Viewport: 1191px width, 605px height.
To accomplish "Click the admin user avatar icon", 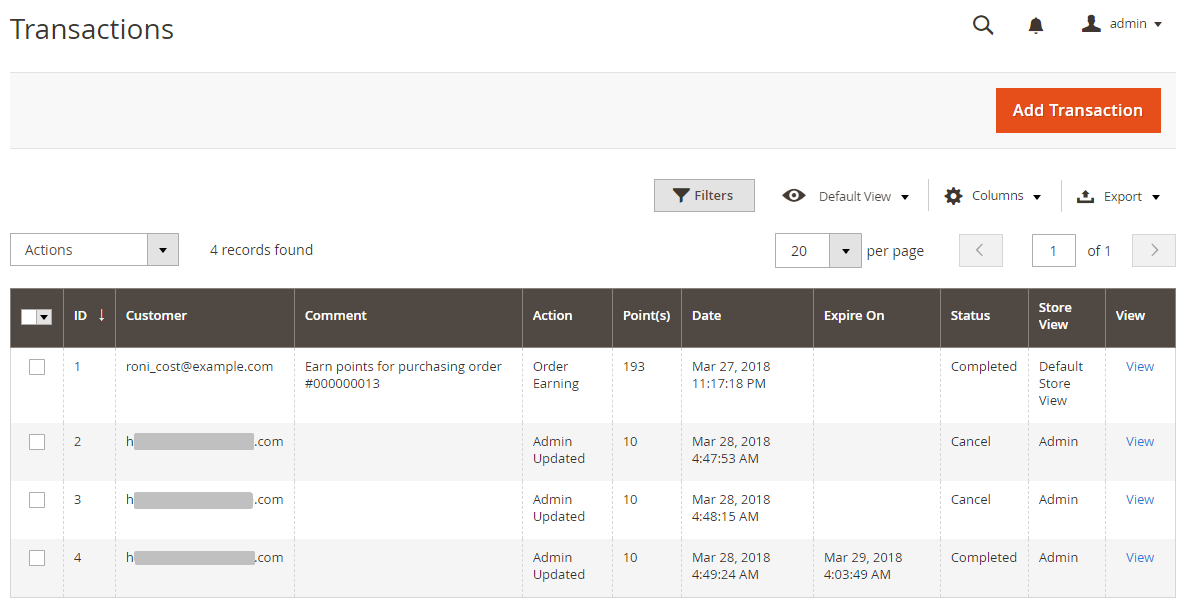I will pos(1091,23).
